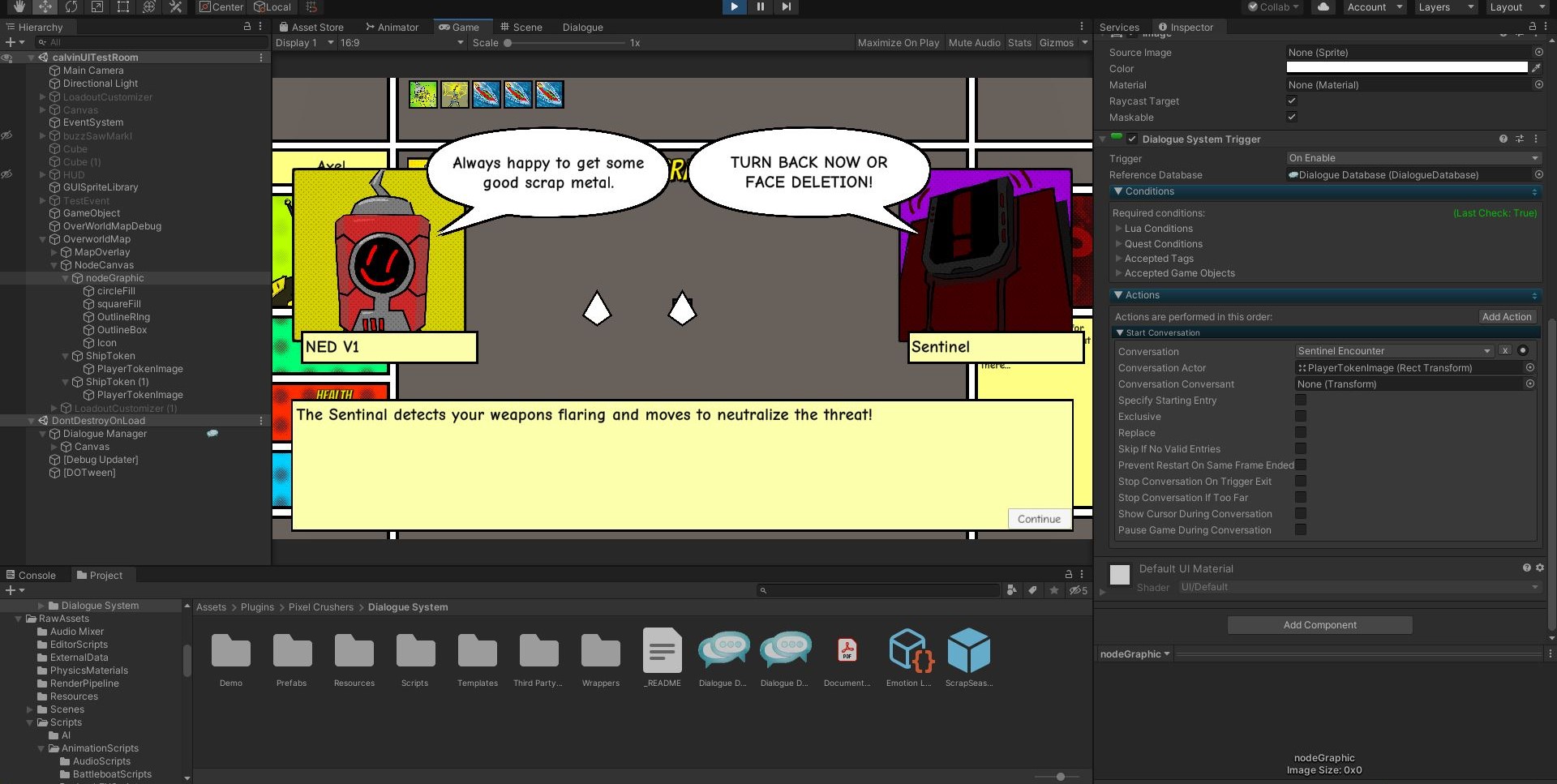The image size is (1557, 784).
Task: Toggle Mute Audio button
Action: tap(974, 43)
